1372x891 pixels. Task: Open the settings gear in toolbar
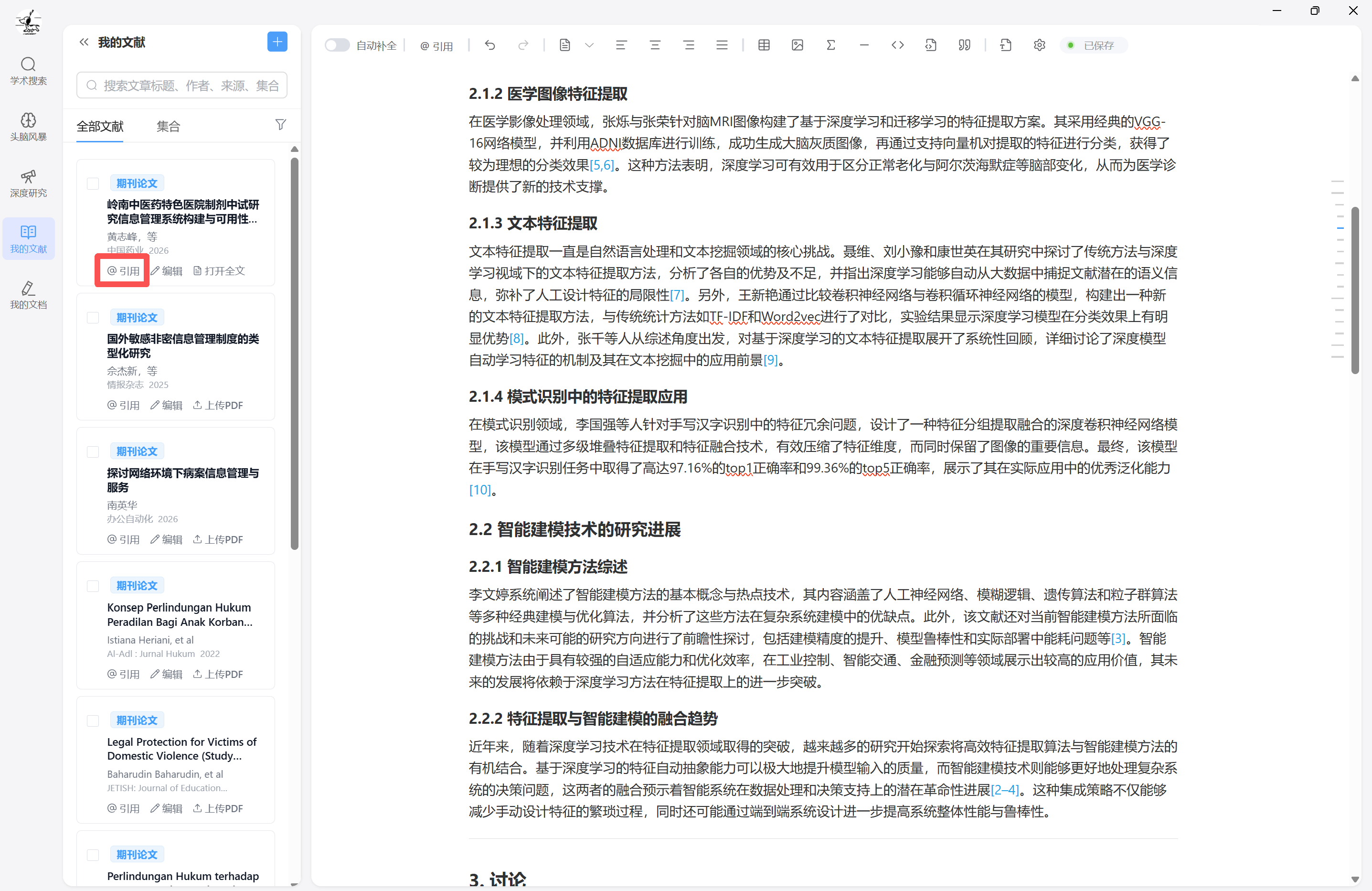pos(1039,45)
